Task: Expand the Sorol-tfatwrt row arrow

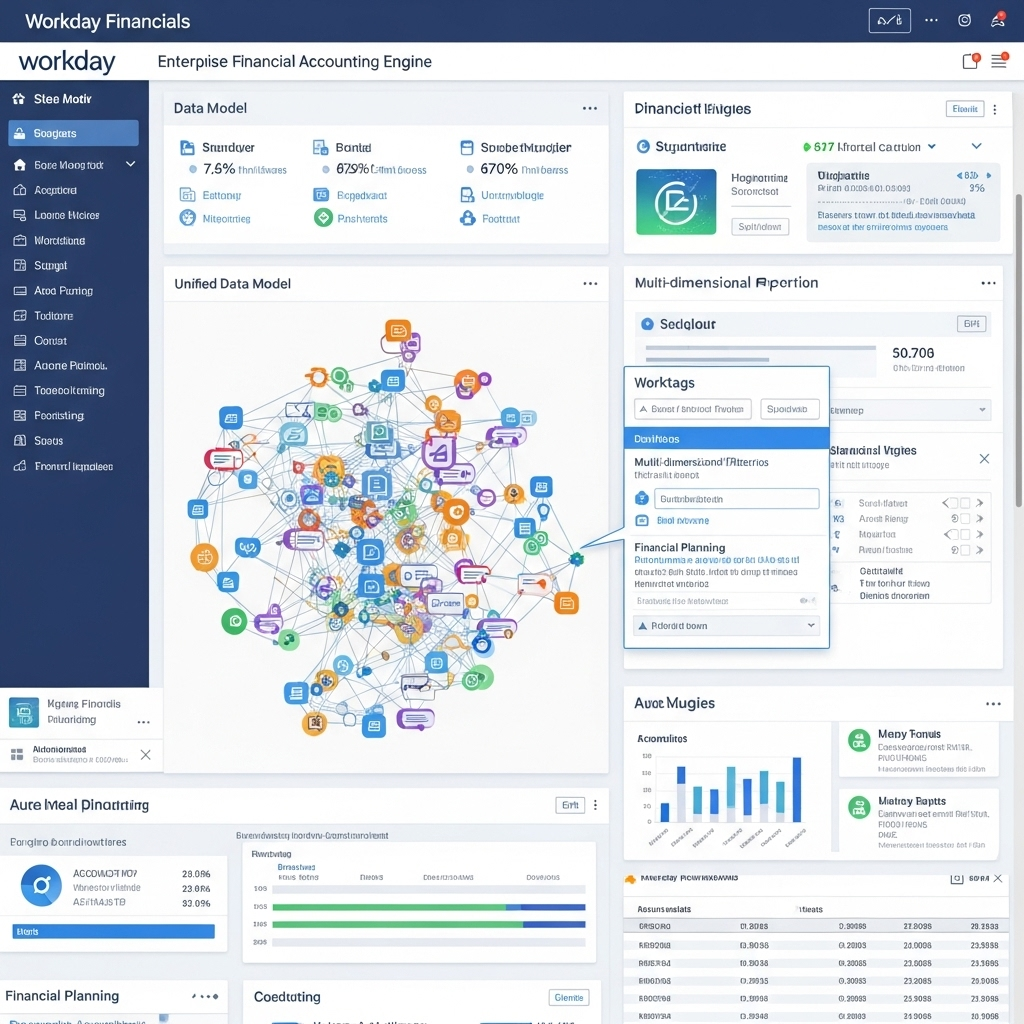Action: tap(980, 503)
